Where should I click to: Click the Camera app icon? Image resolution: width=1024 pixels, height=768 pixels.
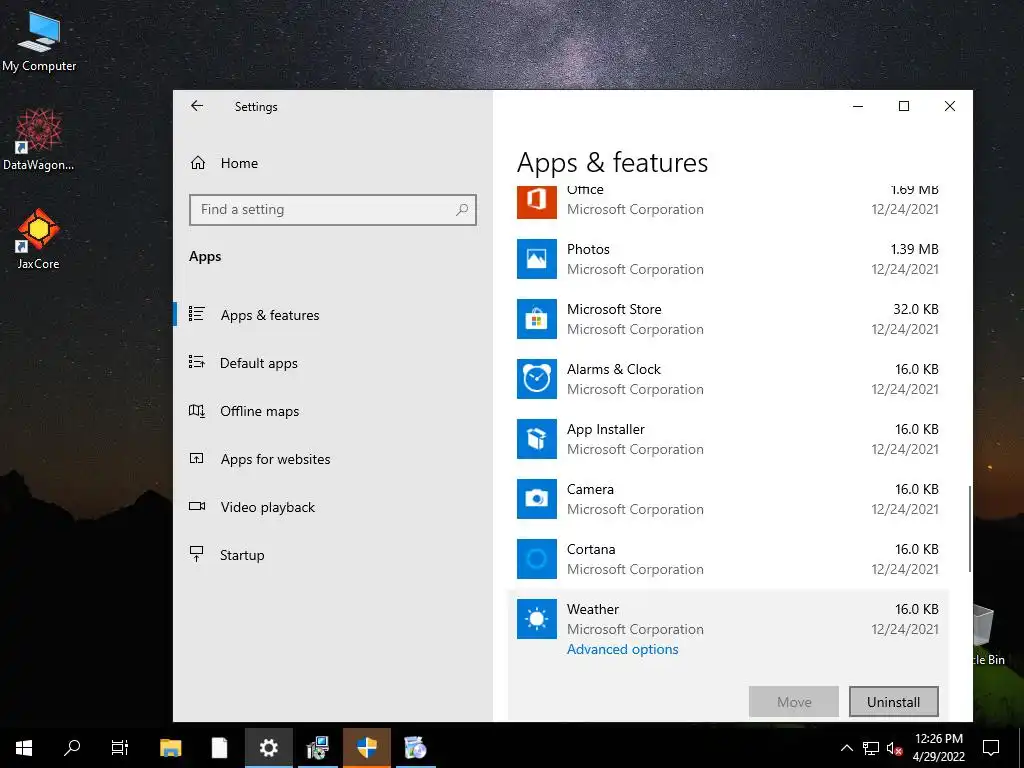point(536,499)
